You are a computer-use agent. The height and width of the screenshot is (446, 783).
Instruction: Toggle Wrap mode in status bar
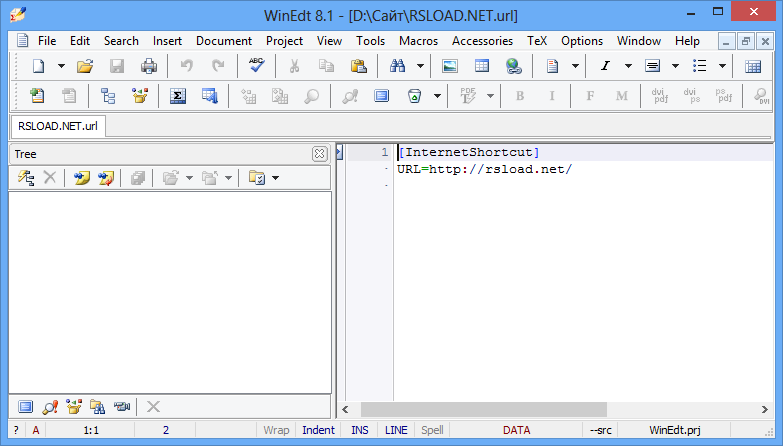276,430
